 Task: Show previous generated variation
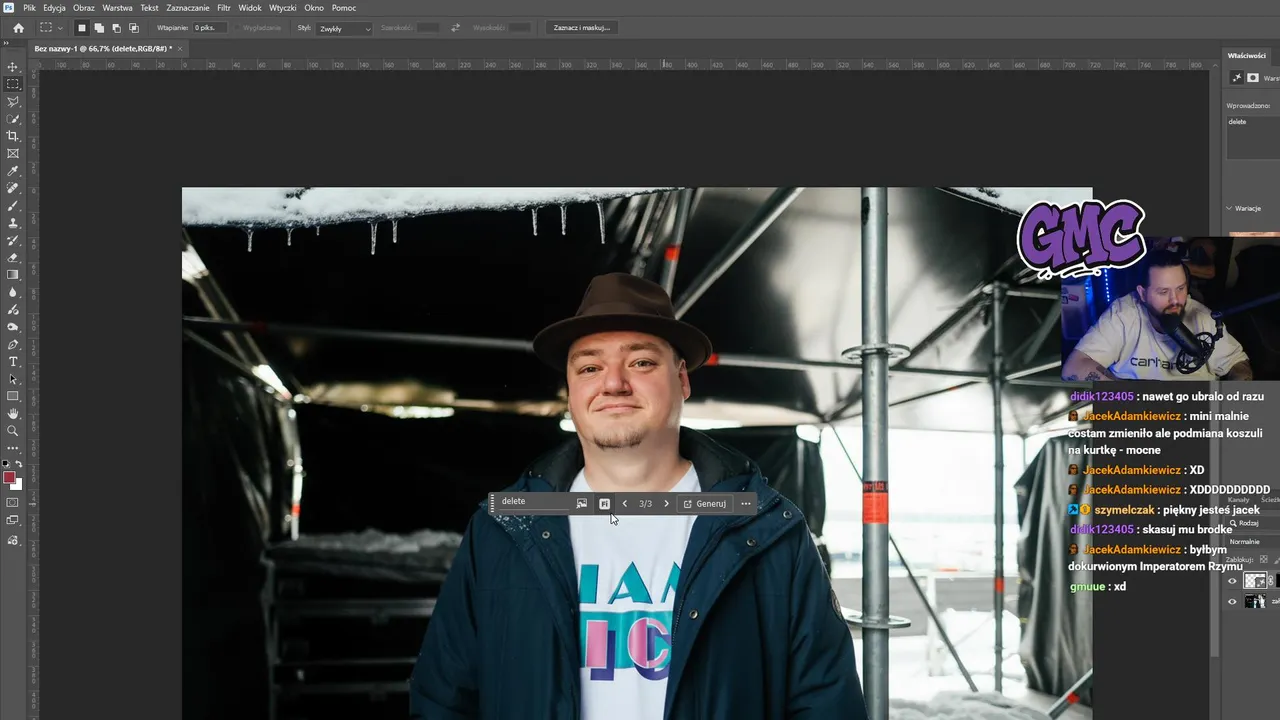click(625, 504)
